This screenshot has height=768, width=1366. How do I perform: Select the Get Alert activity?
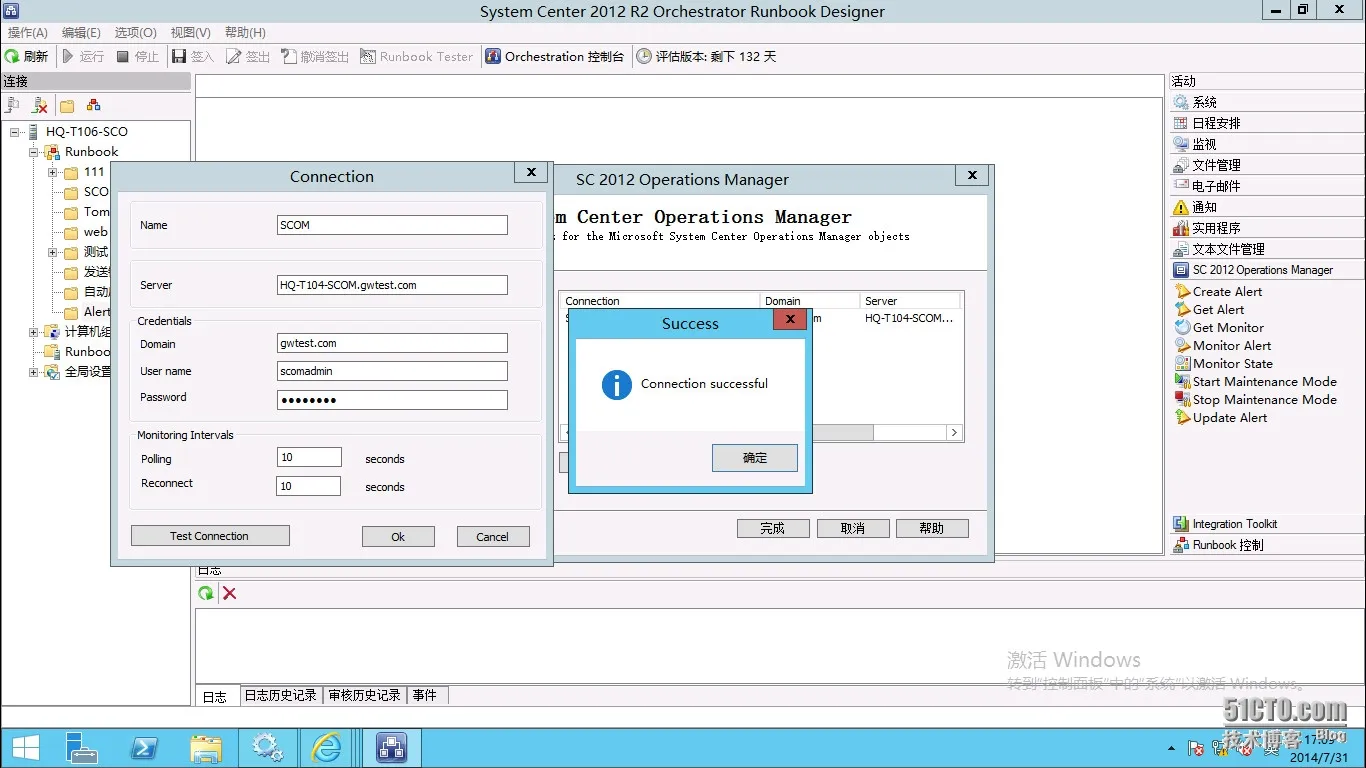[1209, 310]
